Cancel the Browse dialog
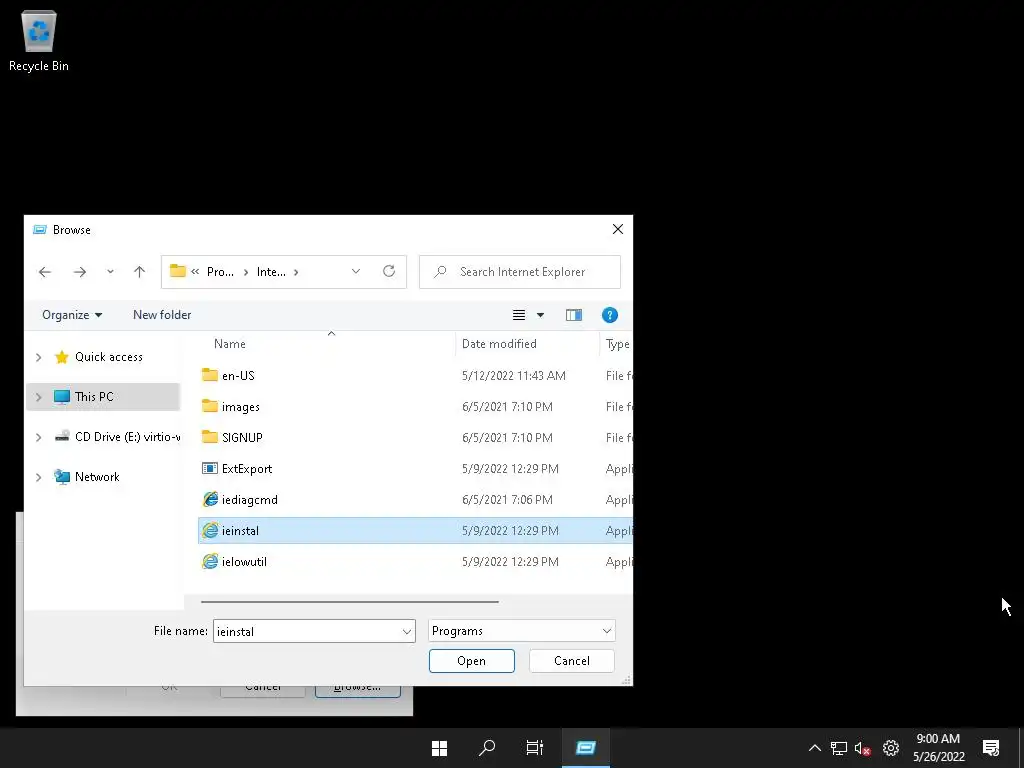Viewport: 1024px width, 768px height. coord(571,661)
